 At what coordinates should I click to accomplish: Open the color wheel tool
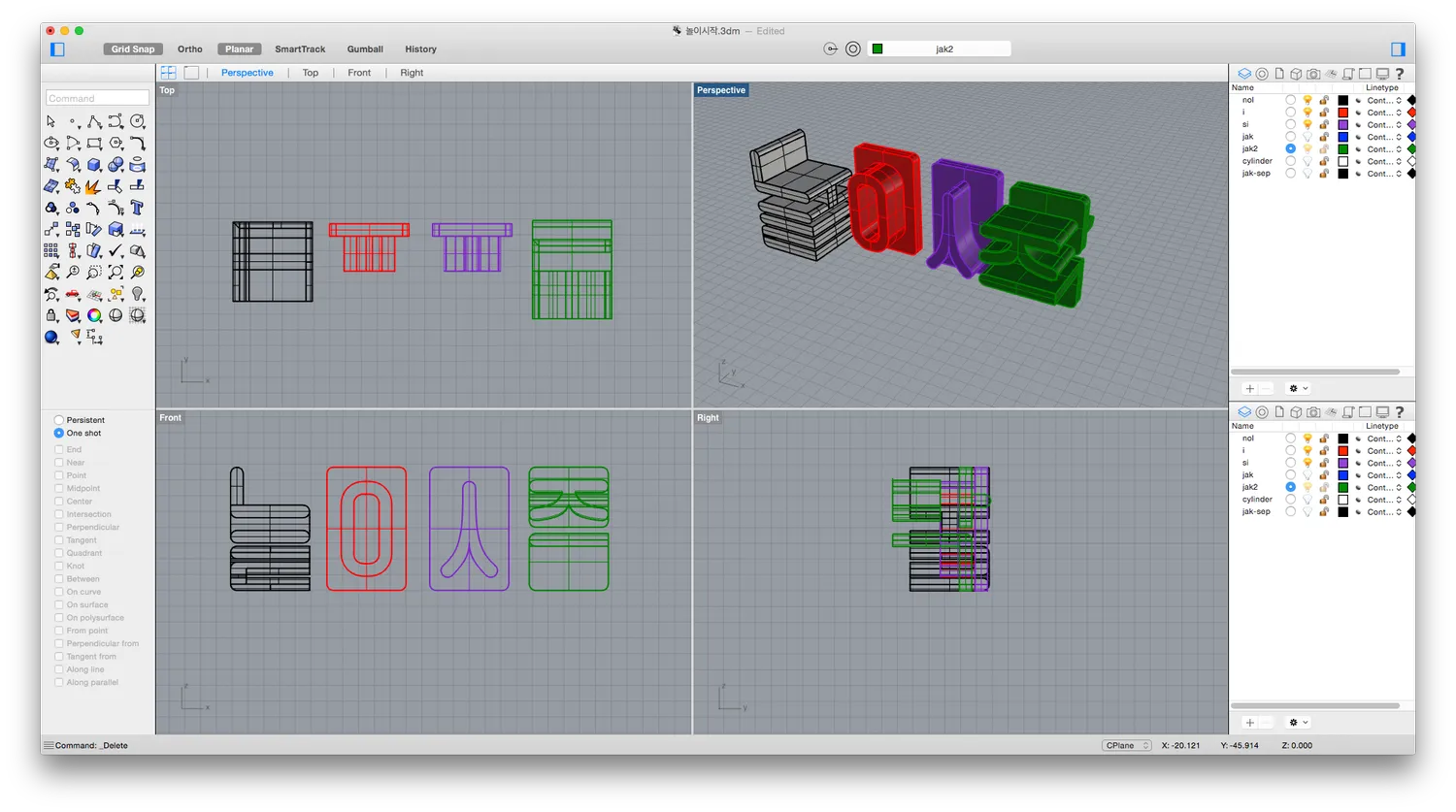(x=94, y=315)
